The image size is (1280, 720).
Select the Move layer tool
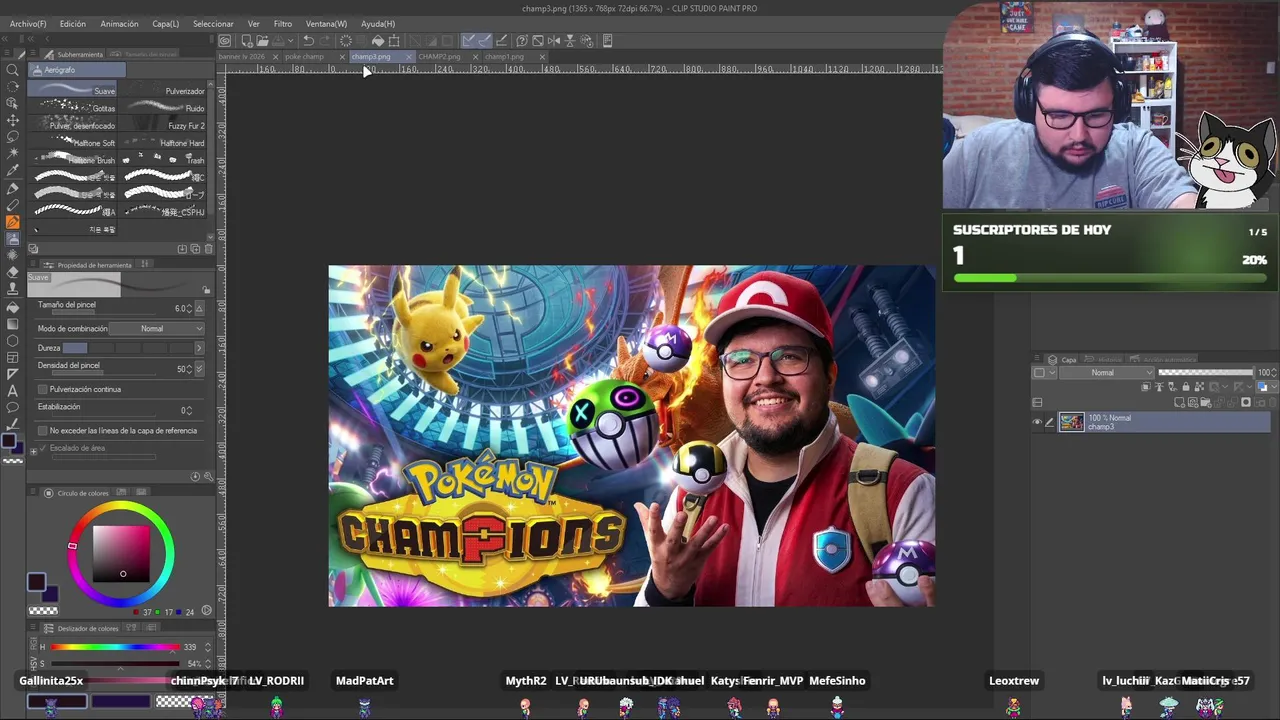click(x=13, y=120)
